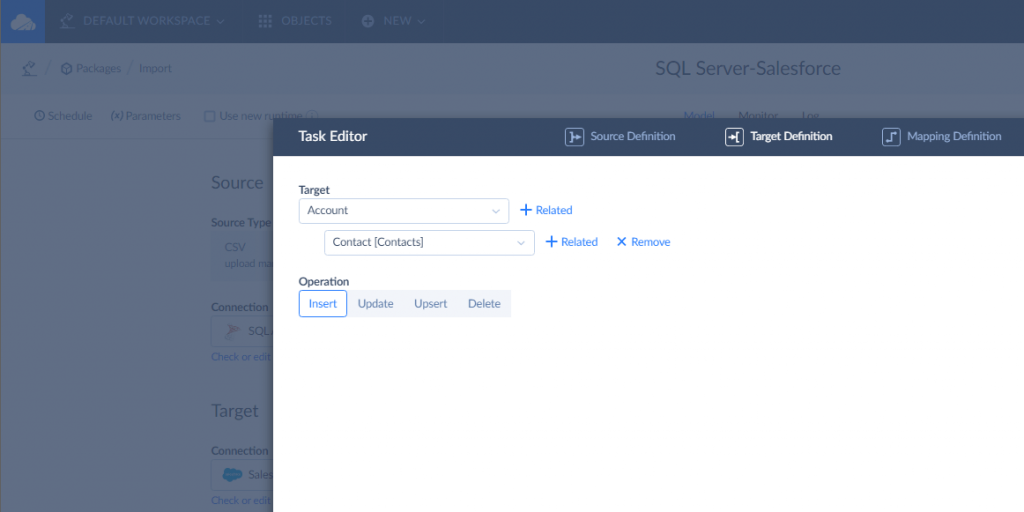Select the Update operation

coord(376,304)
